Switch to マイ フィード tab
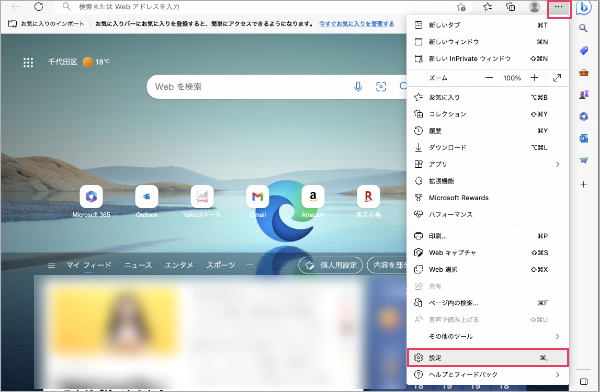Viewport: 600px width, 392px height. click(89, 265)
